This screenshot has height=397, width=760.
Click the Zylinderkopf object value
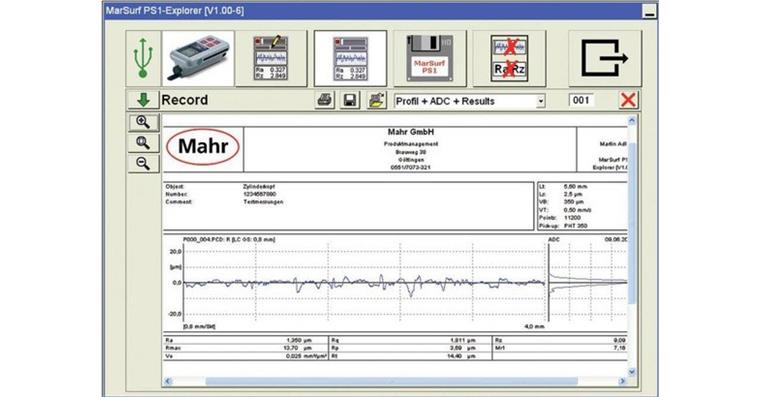coord(259,187)
